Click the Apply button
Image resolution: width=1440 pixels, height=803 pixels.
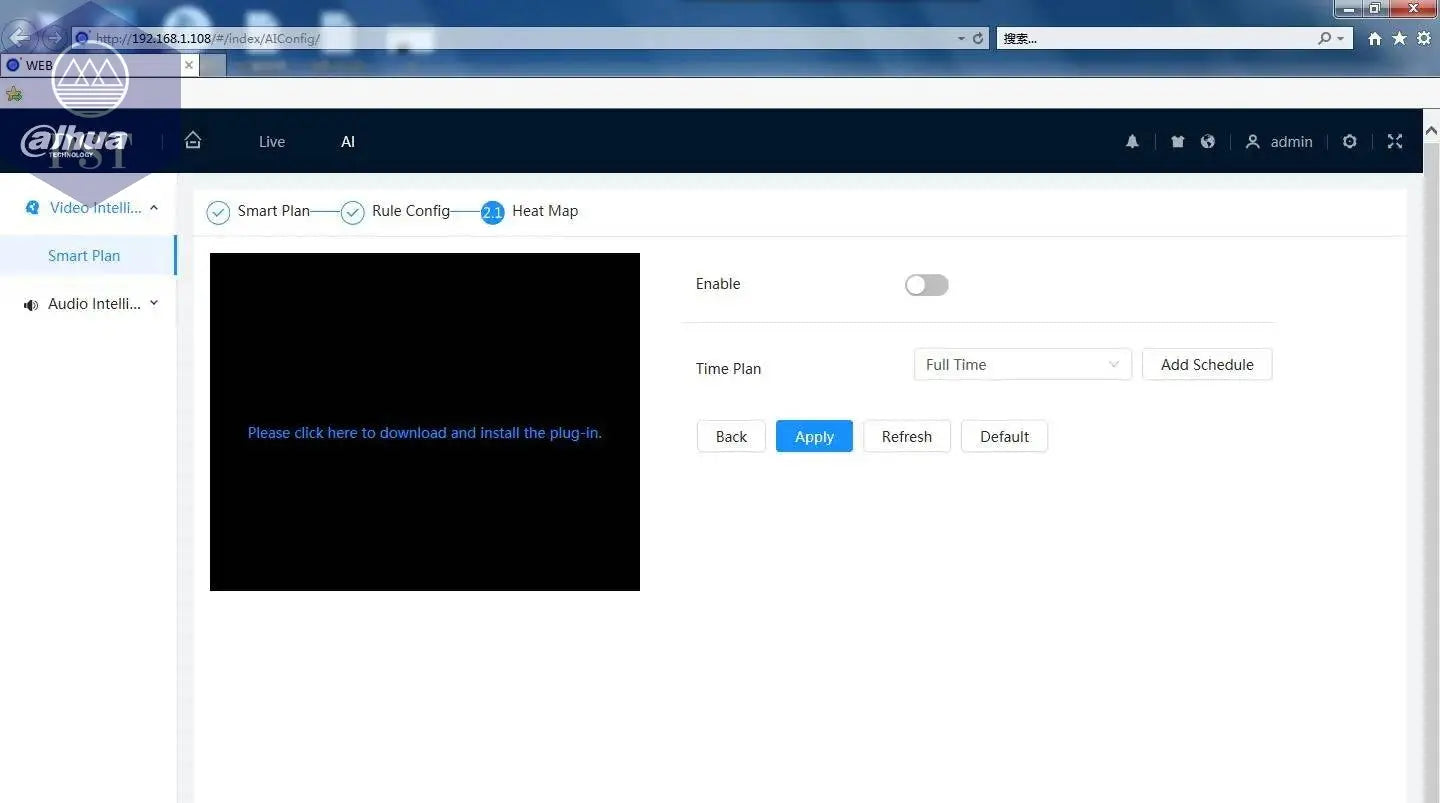[x=814, y=437]
